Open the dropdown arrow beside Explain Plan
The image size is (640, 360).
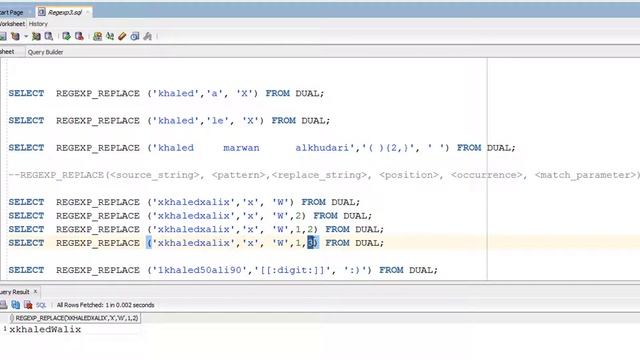26,36
